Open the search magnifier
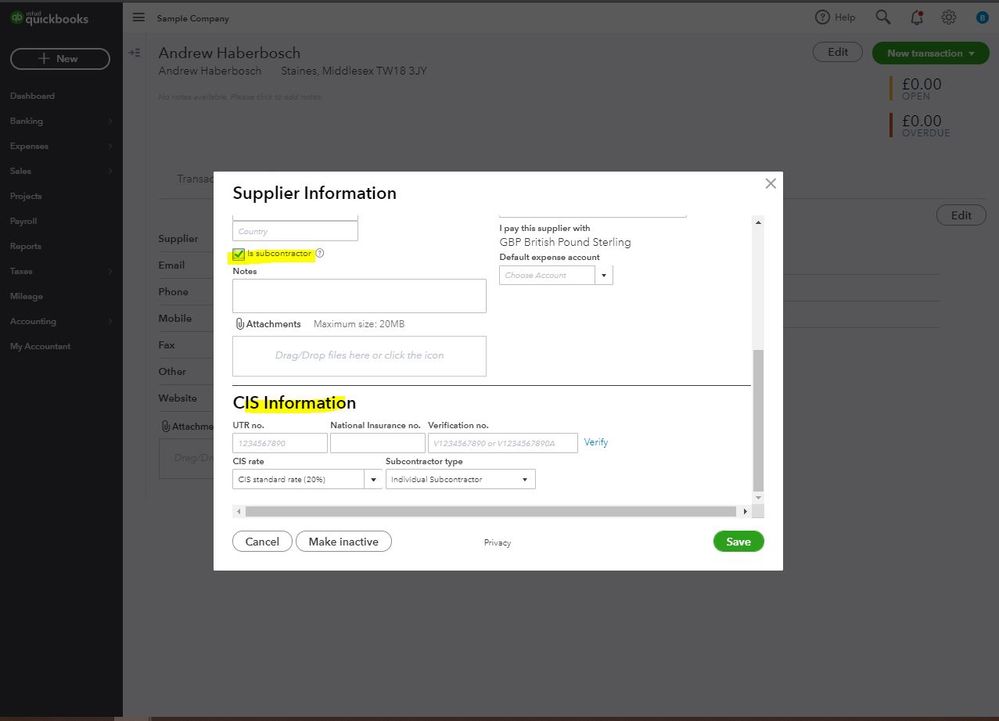Screen dimensions: 999x721 [x=882, y=17]
